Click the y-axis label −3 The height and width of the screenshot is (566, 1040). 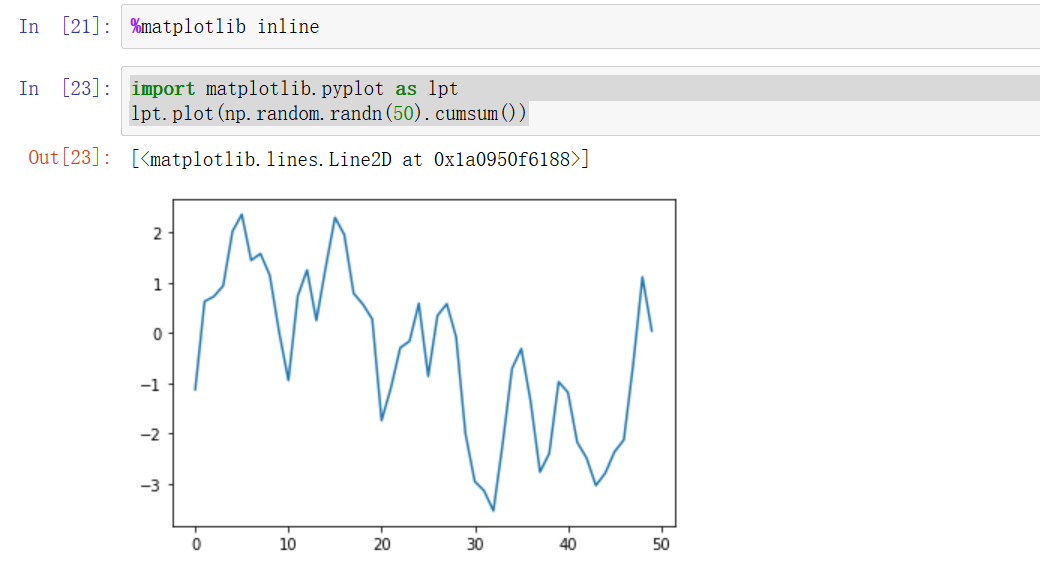coord(151,485)
